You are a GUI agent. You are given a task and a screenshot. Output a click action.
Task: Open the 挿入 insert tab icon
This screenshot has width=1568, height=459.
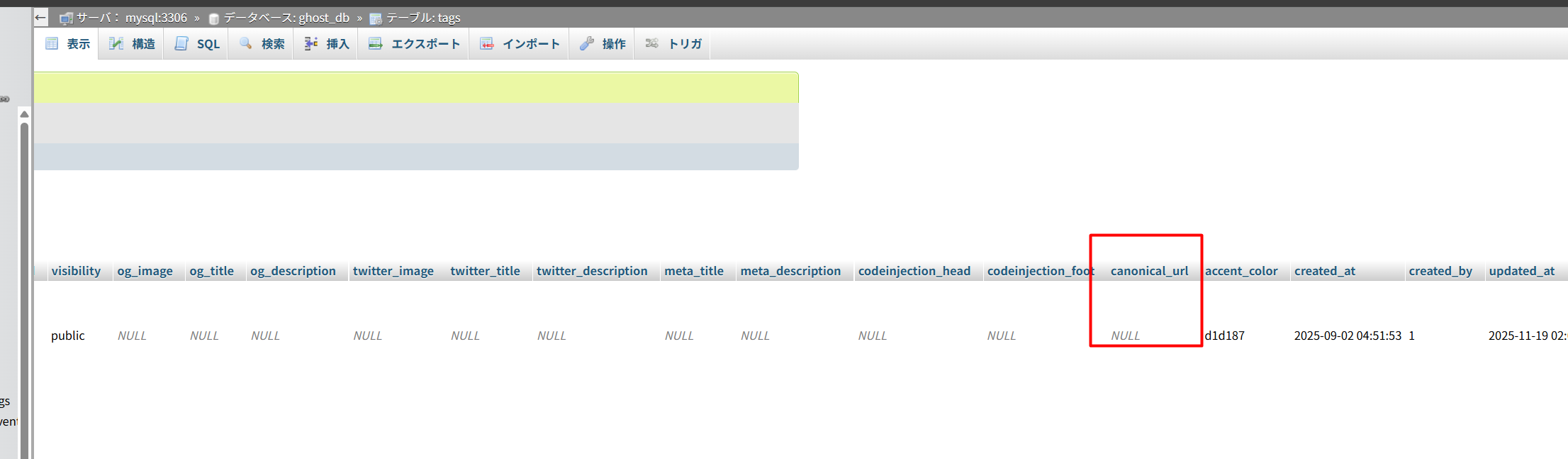click(327, 44)
